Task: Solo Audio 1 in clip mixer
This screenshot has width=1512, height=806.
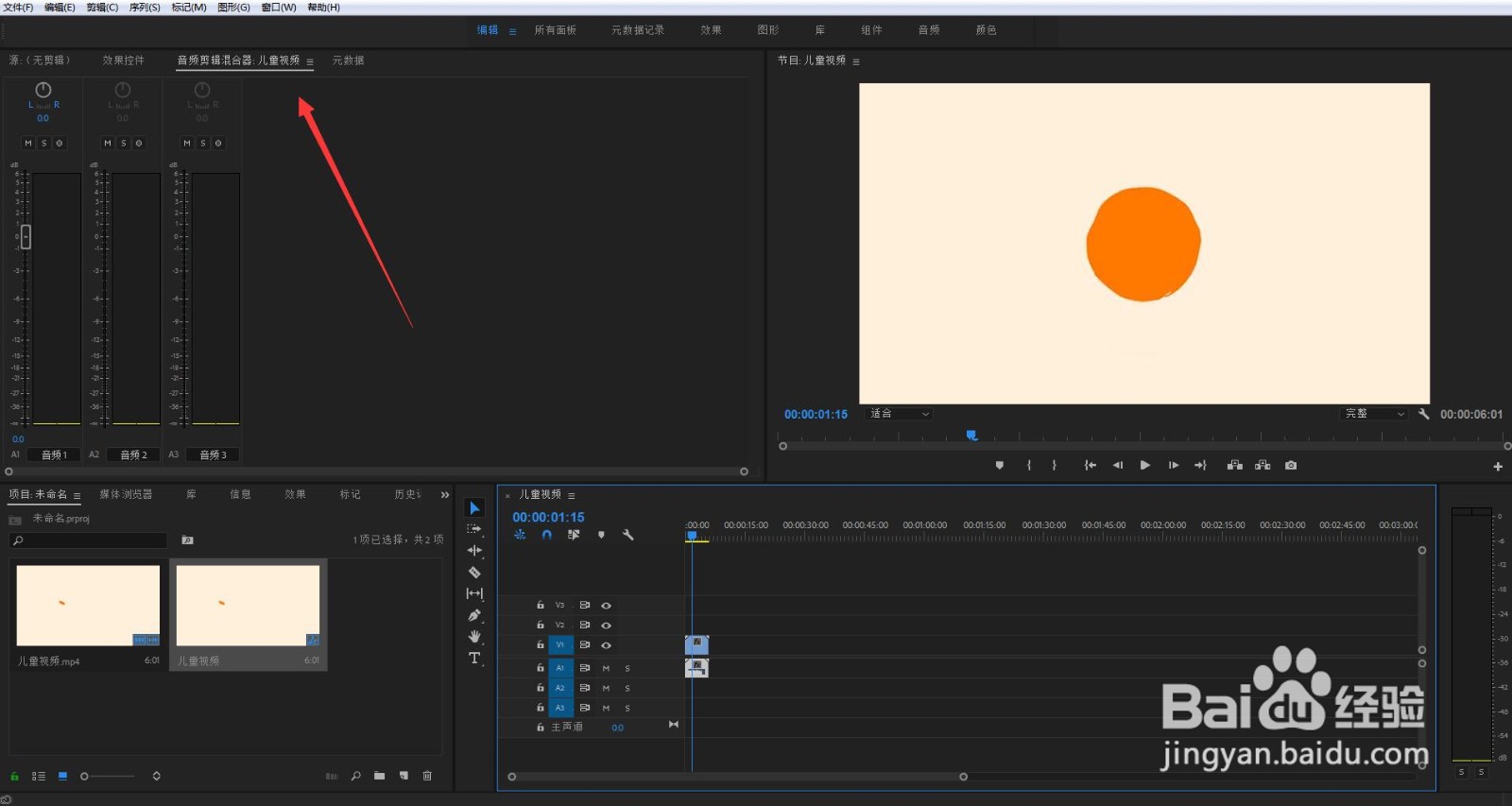Action: [43, 144]
